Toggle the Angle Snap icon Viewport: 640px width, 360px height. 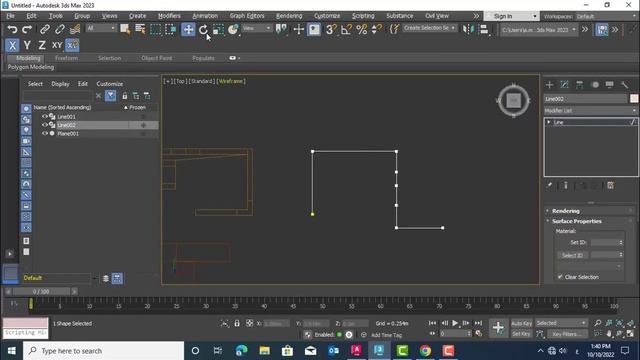pos(346,29)
